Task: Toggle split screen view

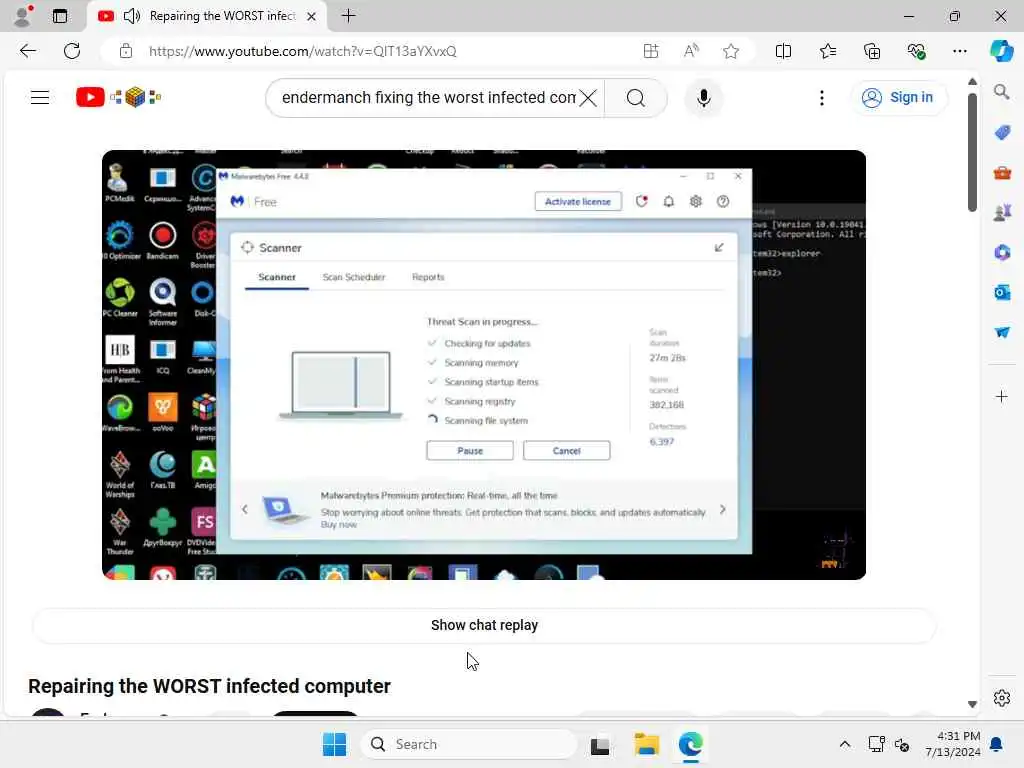Action: pyautogui.click(x=783, y=51)
